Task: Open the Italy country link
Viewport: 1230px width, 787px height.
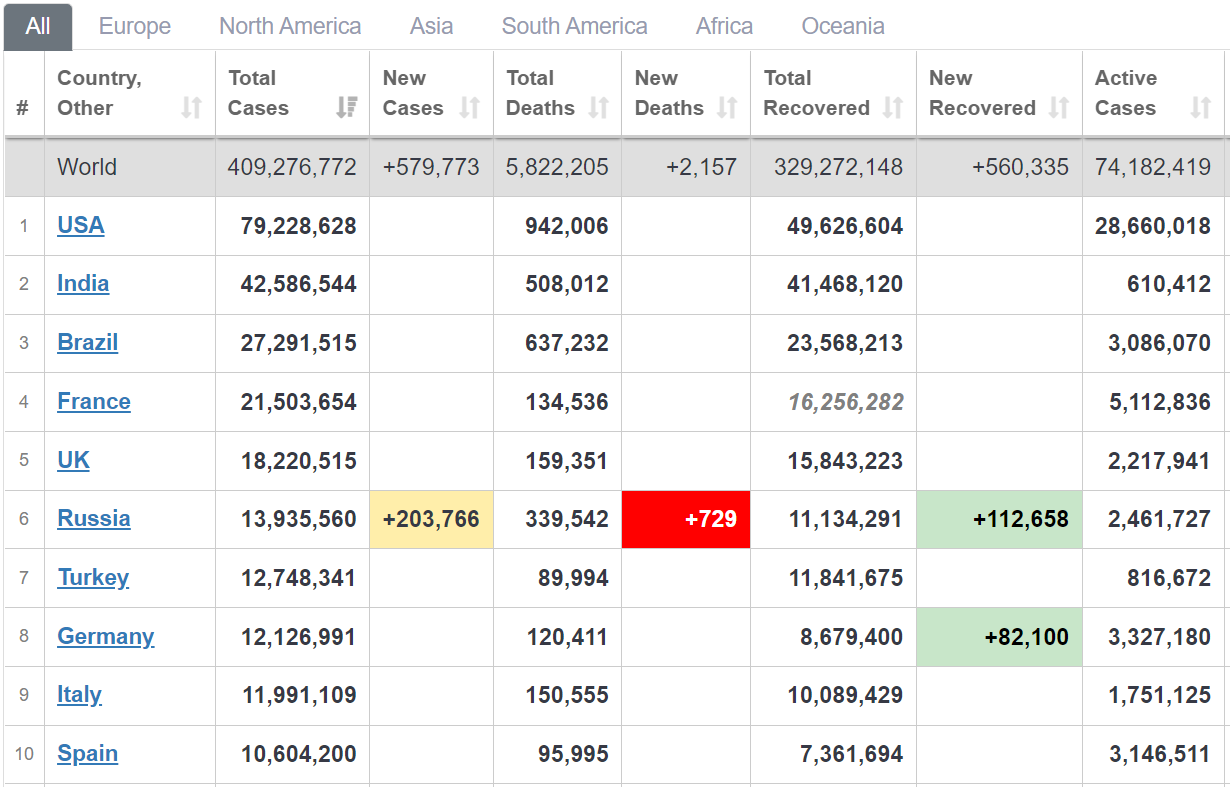Action: point(80,695)
